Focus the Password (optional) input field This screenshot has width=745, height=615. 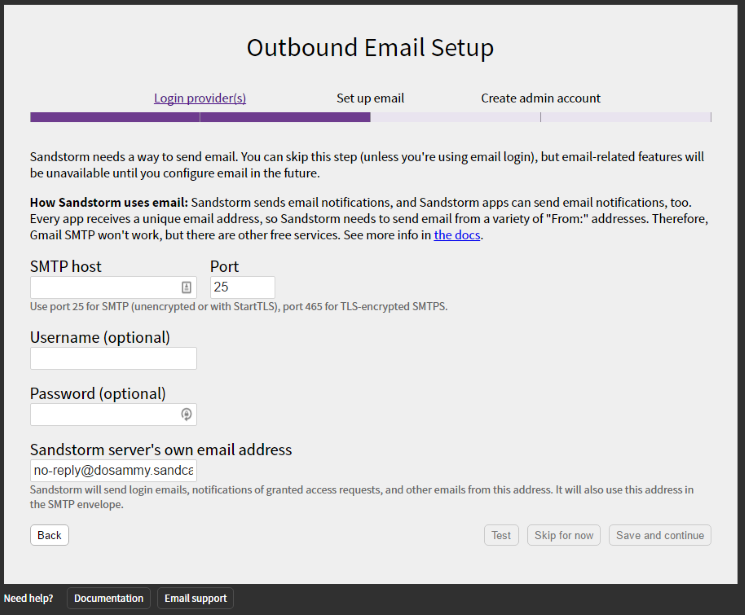[113, 414]
